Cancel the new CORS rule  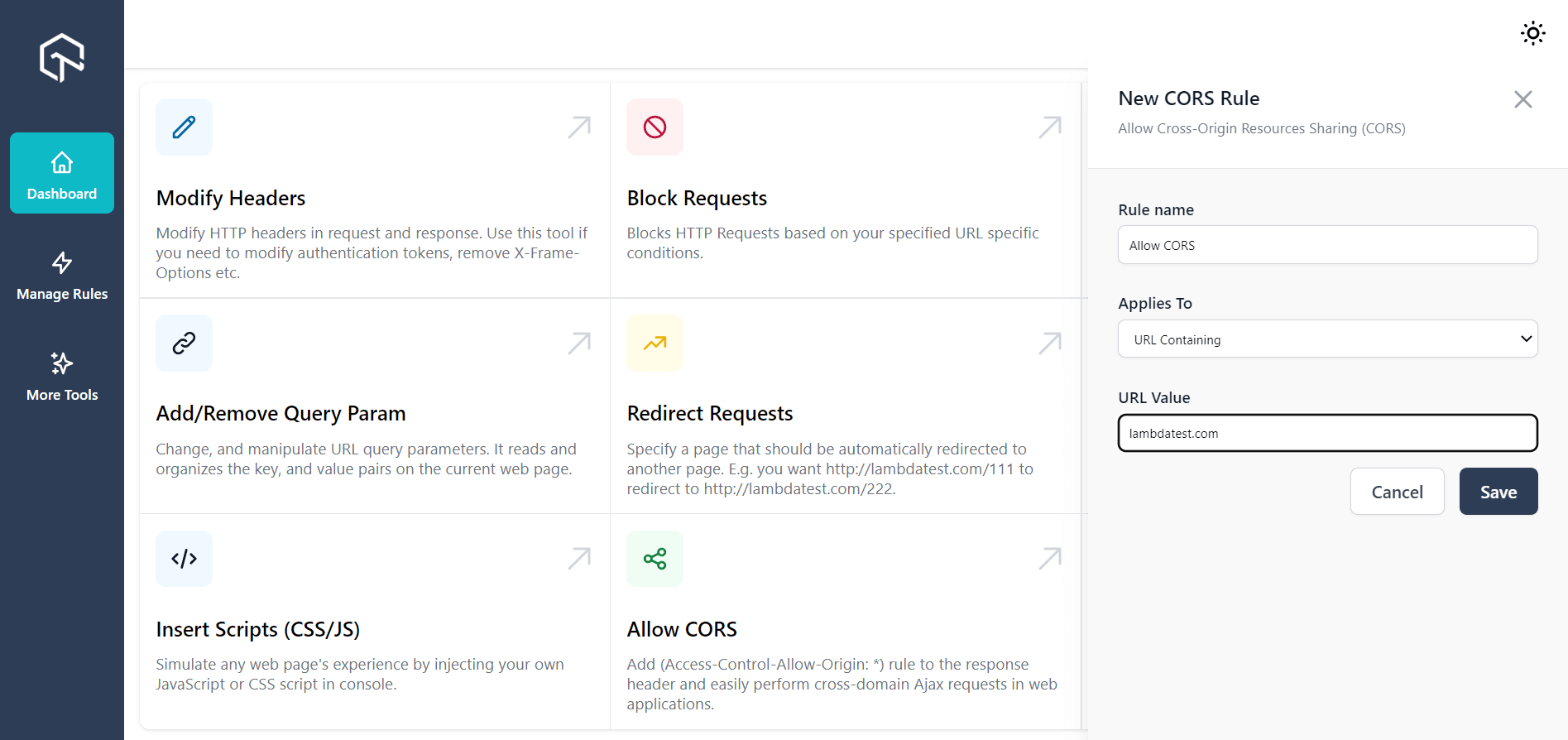1397,492
